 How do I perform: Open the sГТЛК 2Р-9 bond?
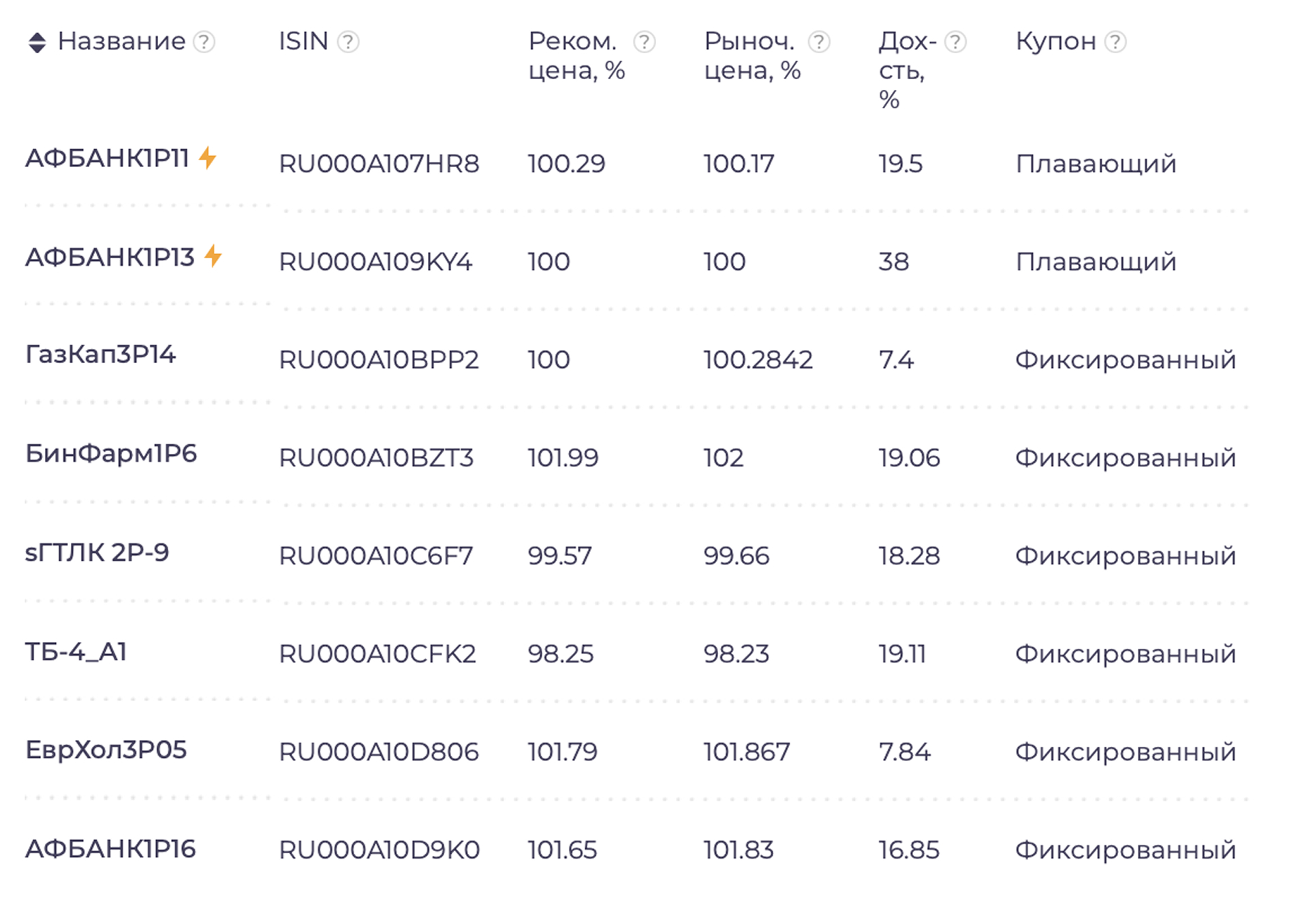point(97,553)
